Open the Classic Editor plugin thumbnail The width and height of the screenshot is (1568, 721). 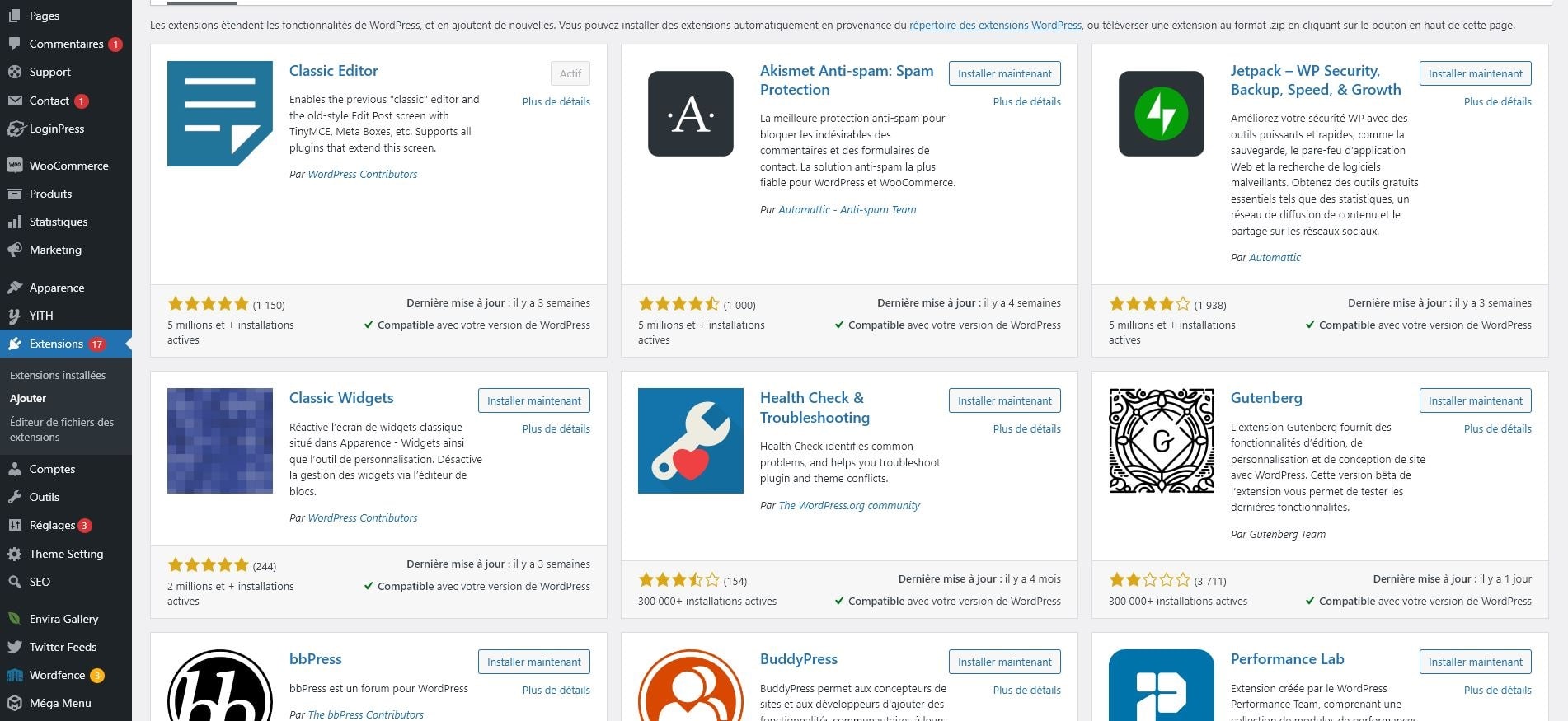tap(220, 114)
